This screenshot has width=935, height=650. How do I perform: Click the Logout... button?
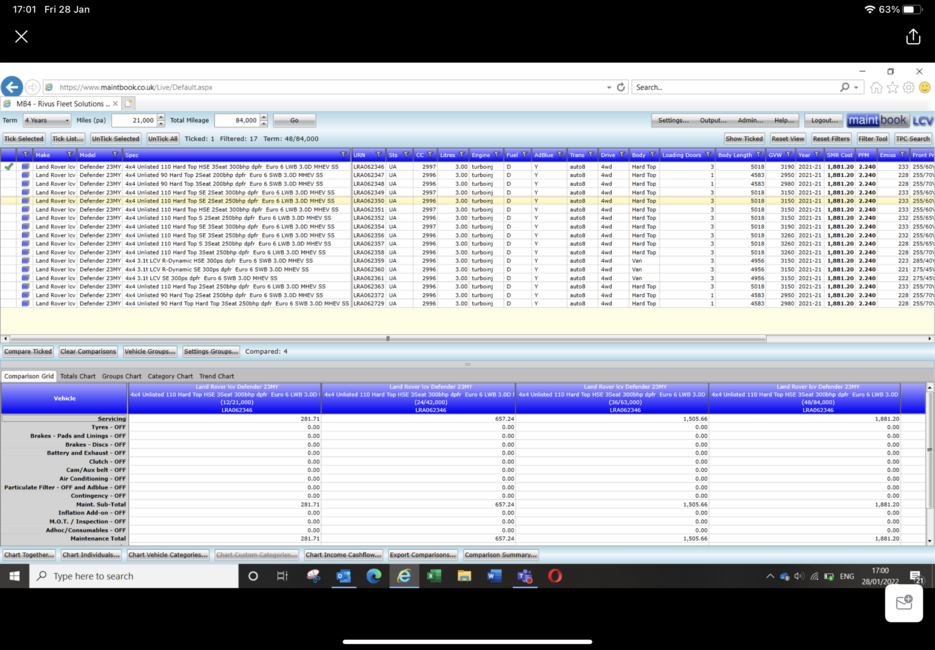pos(825,120)
